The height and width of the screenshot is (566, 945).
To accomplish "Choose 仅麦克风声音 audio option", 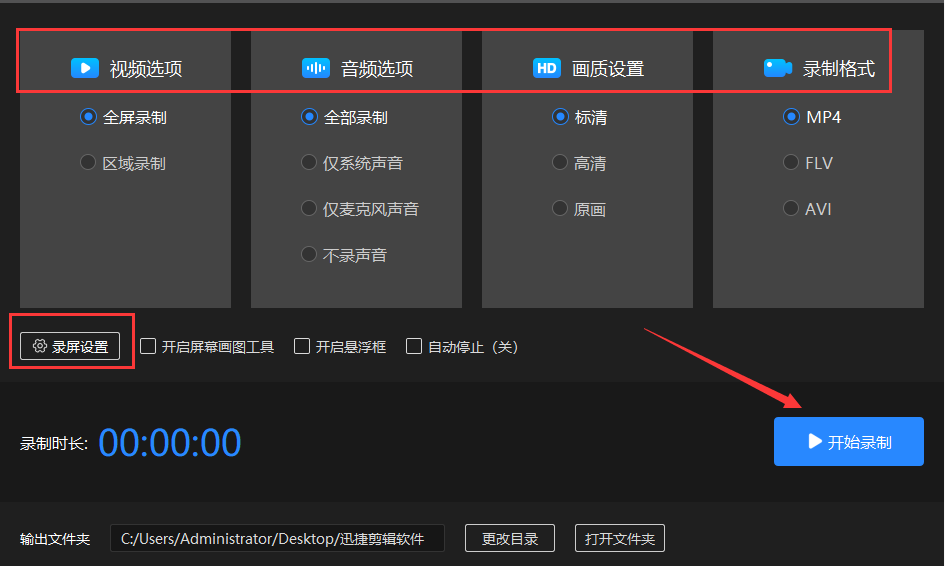I will pos(309,209).
